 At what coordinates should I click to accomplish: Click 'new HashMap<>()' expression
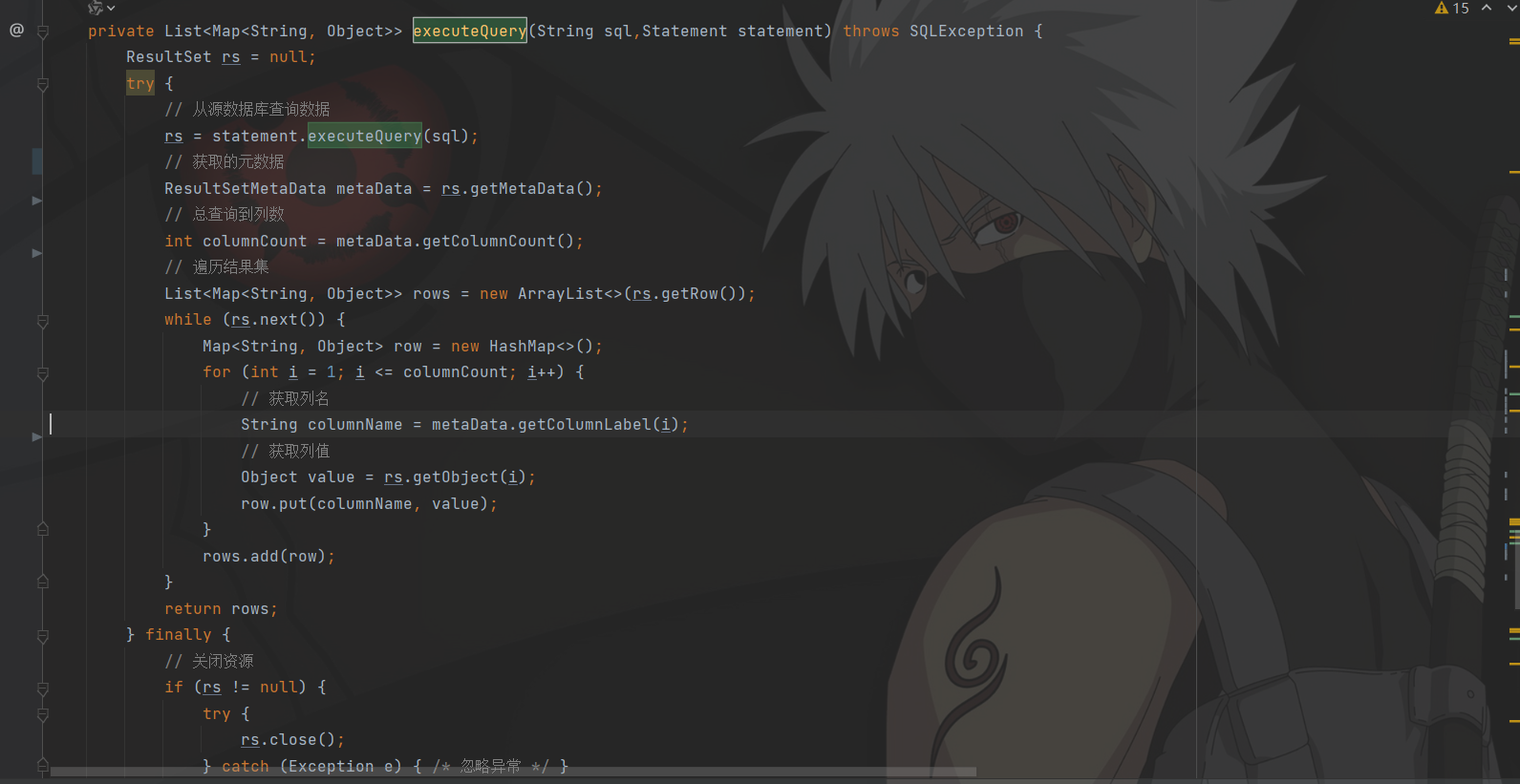(x=522, y=346)
